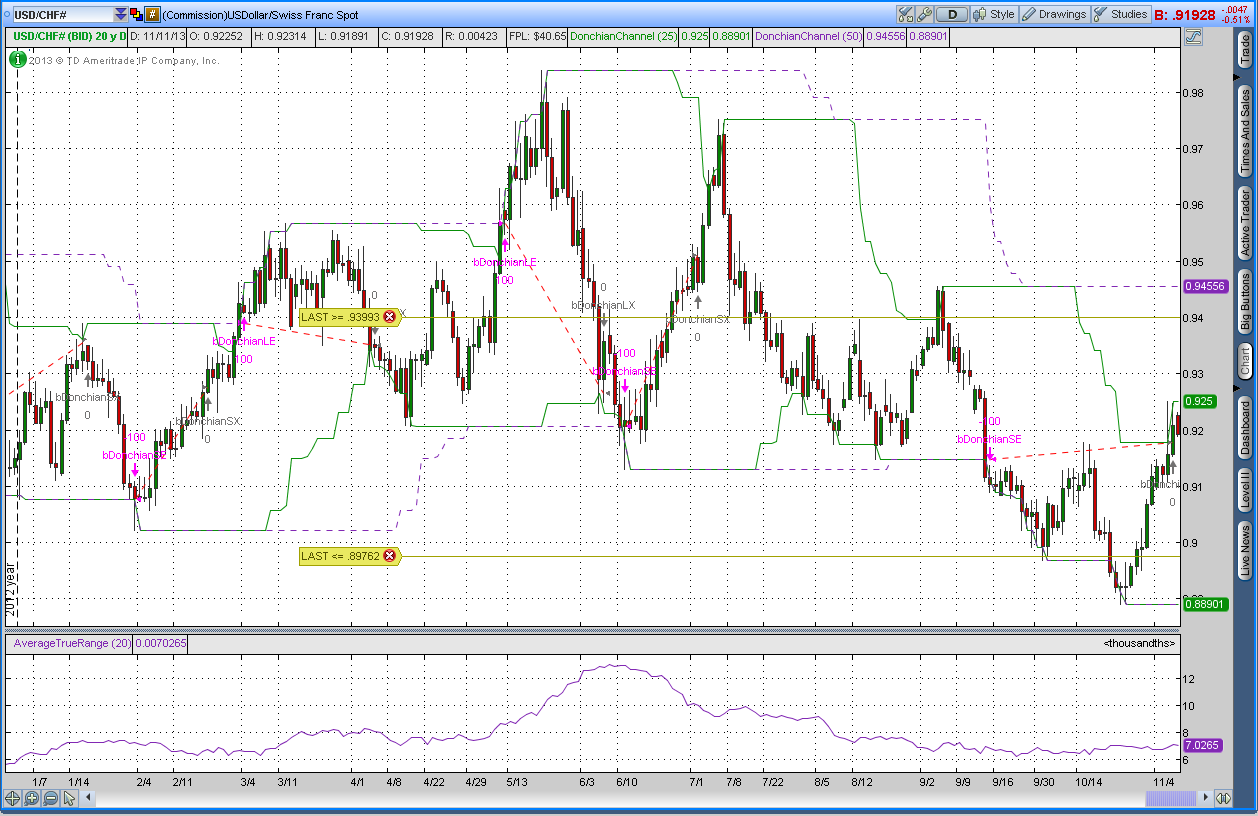Open the chart Style menu

tap(993, 14)
